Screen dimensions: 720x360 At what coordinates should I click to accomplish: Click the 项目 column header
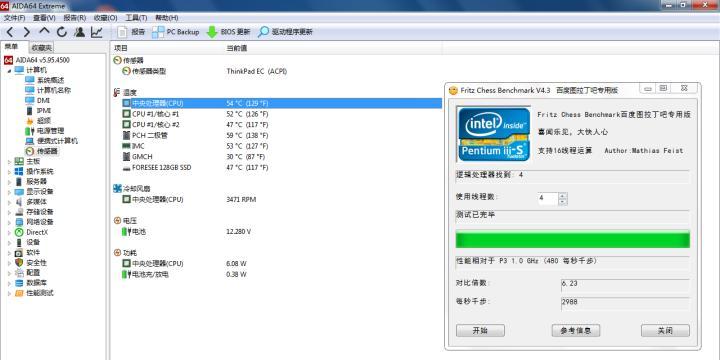168,48
